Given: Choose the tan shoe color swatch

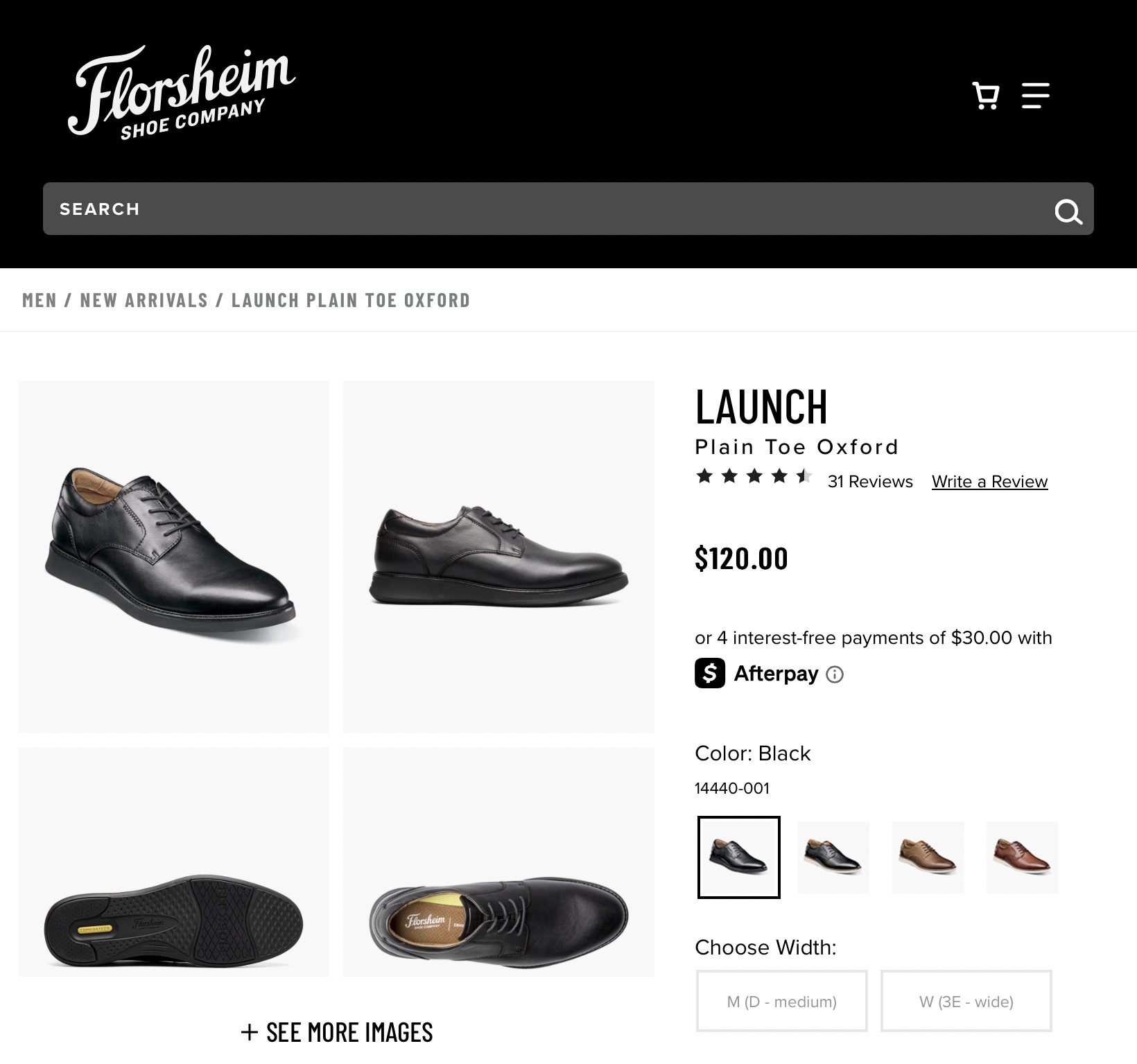Looking at the screenshot, I should (x=928, y=857).
